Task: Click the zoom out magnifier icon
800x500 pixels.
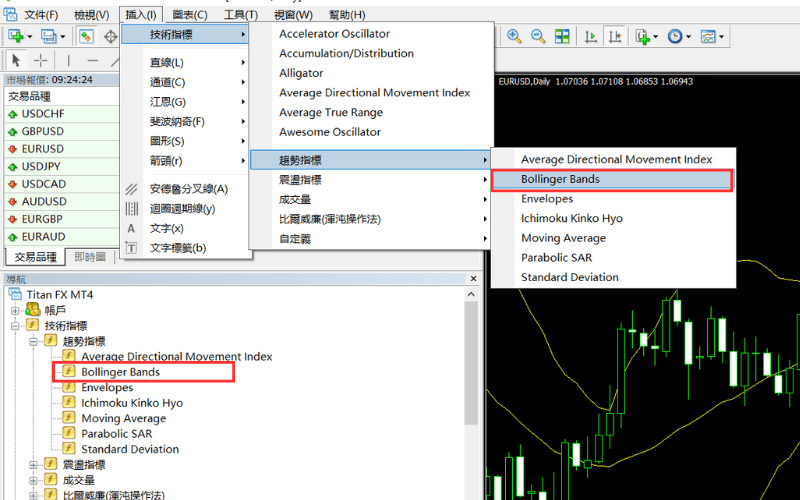Action: coord(538,36)
